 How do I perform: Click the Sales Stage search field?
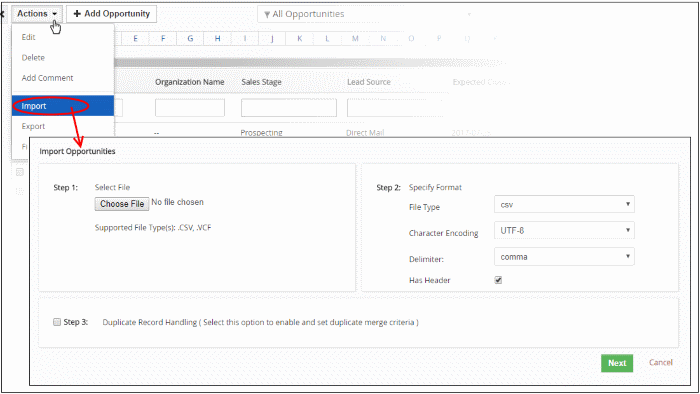coord(289,108)
